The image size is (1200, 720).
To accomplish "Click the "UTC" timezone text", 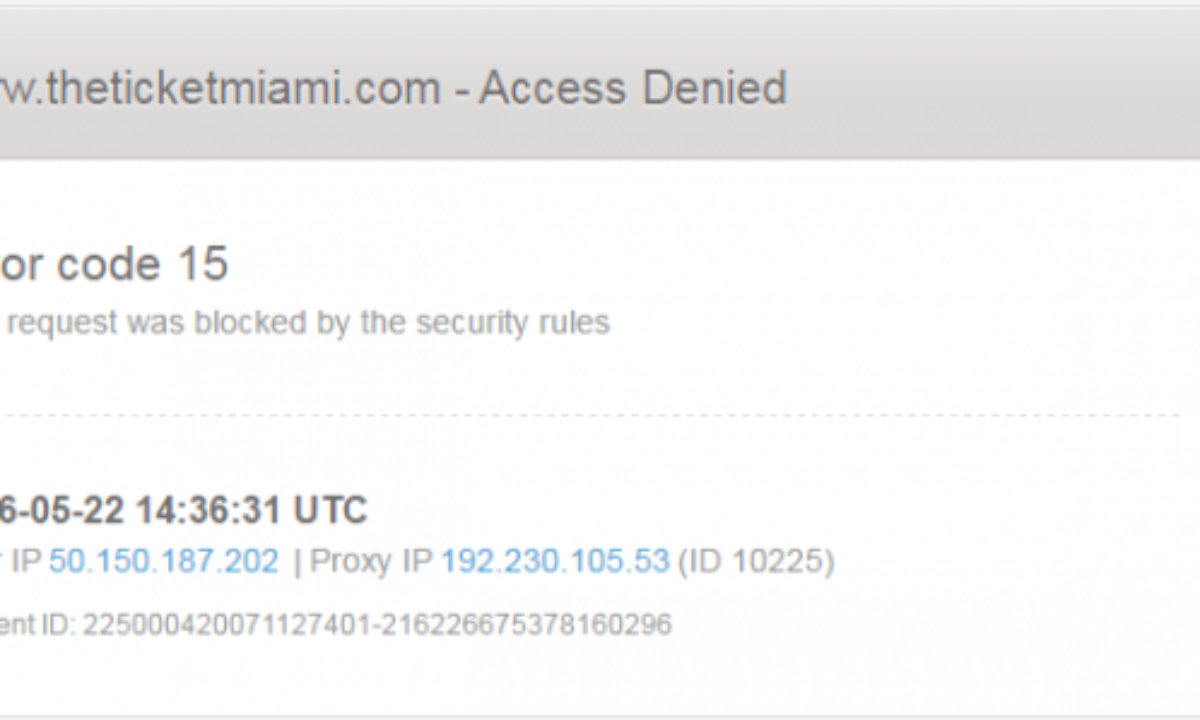I will [330, 510].
